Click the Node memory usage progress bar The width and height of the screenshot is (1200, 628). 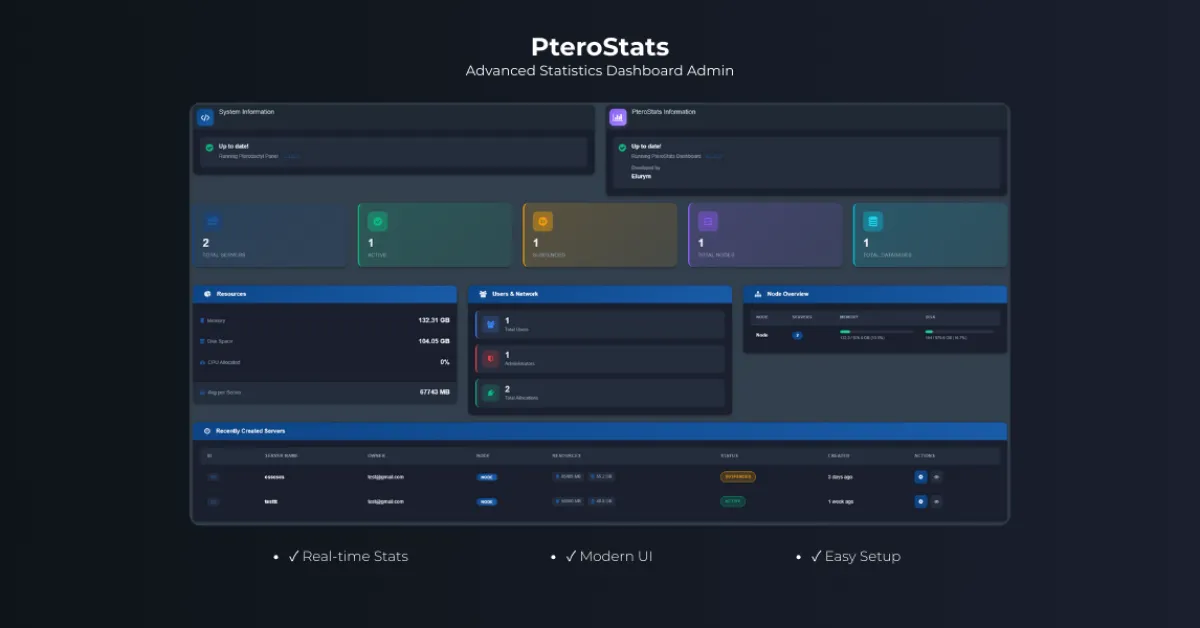tap(876, 331)
